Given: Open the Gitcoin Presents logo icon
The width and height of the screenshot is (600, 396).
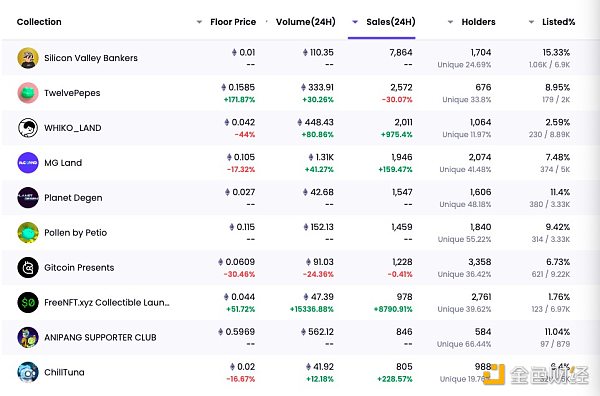Looking at the screenshot, I should pyautogui.click(x=28, y=267).
